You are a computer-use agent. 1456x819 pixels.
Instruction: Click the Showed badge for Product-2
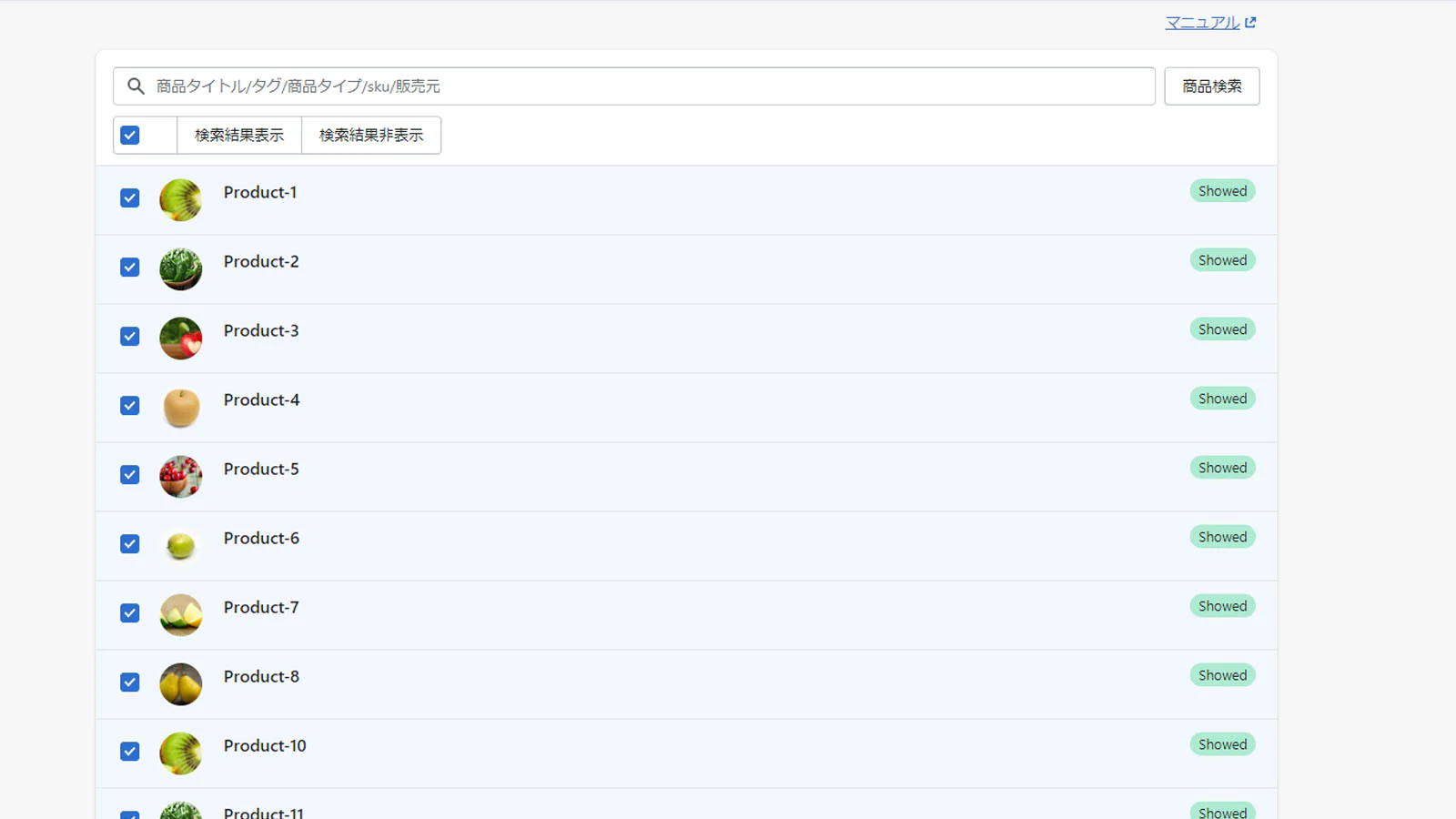(1222, 260)
